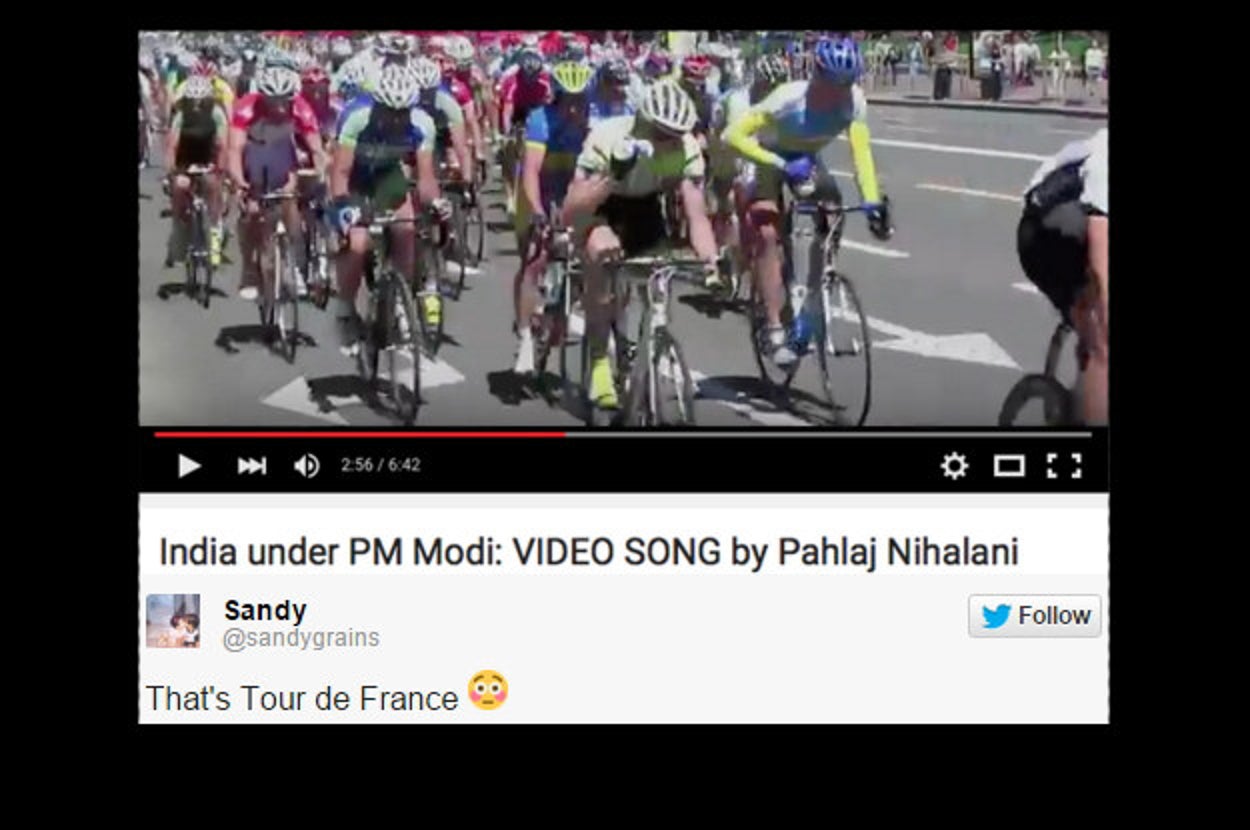Play the paused YouTube video
The height and width of the screenshot is (830, 1250).
(189, 466)
